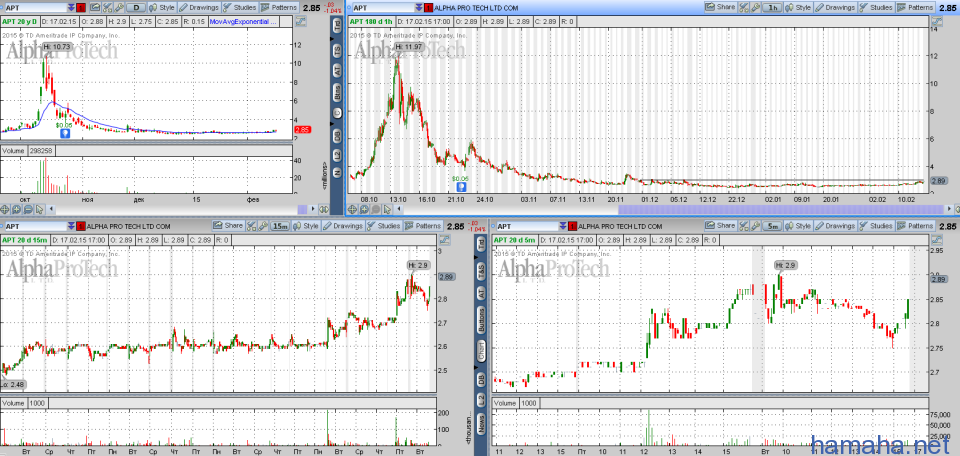The height and width of the screenshot is (456, 960).
Task: Open Patterns menu in bottom-left 15m chart
Action: pyautogui.click(x=423, y=226)
